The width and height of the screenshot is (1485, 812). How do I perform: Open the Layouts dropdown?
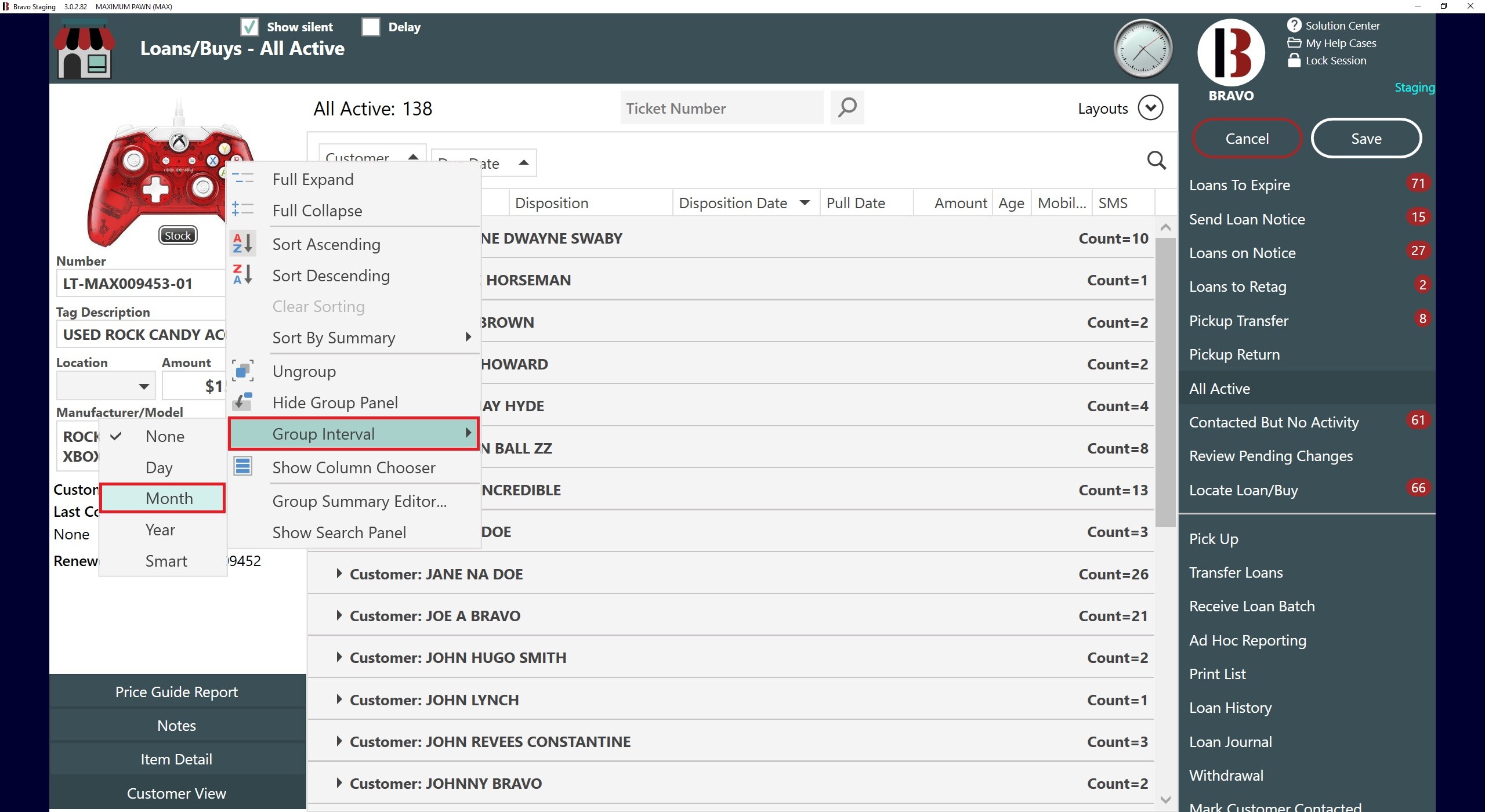(x=1150, y=108)
